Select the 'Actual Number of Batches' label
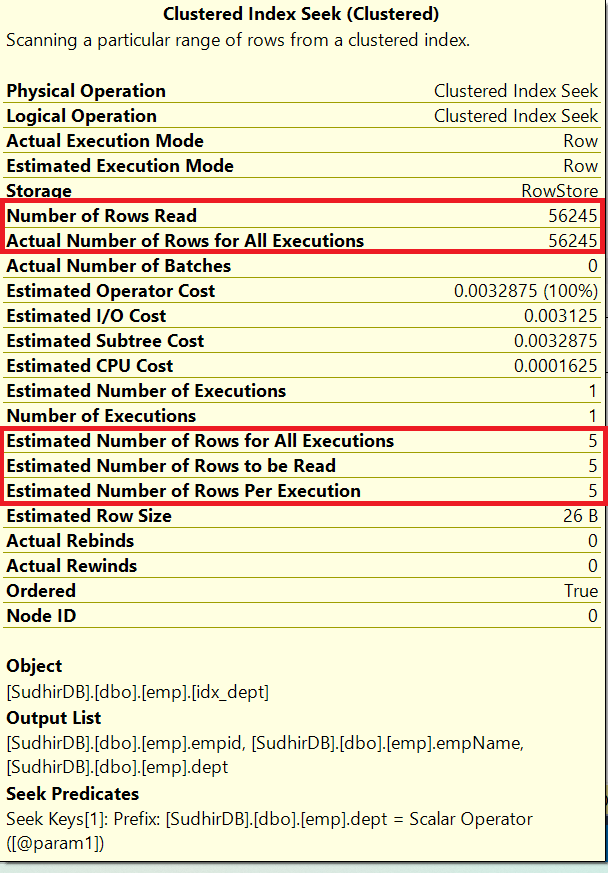608x873 pixels. (x=119, y=266)
